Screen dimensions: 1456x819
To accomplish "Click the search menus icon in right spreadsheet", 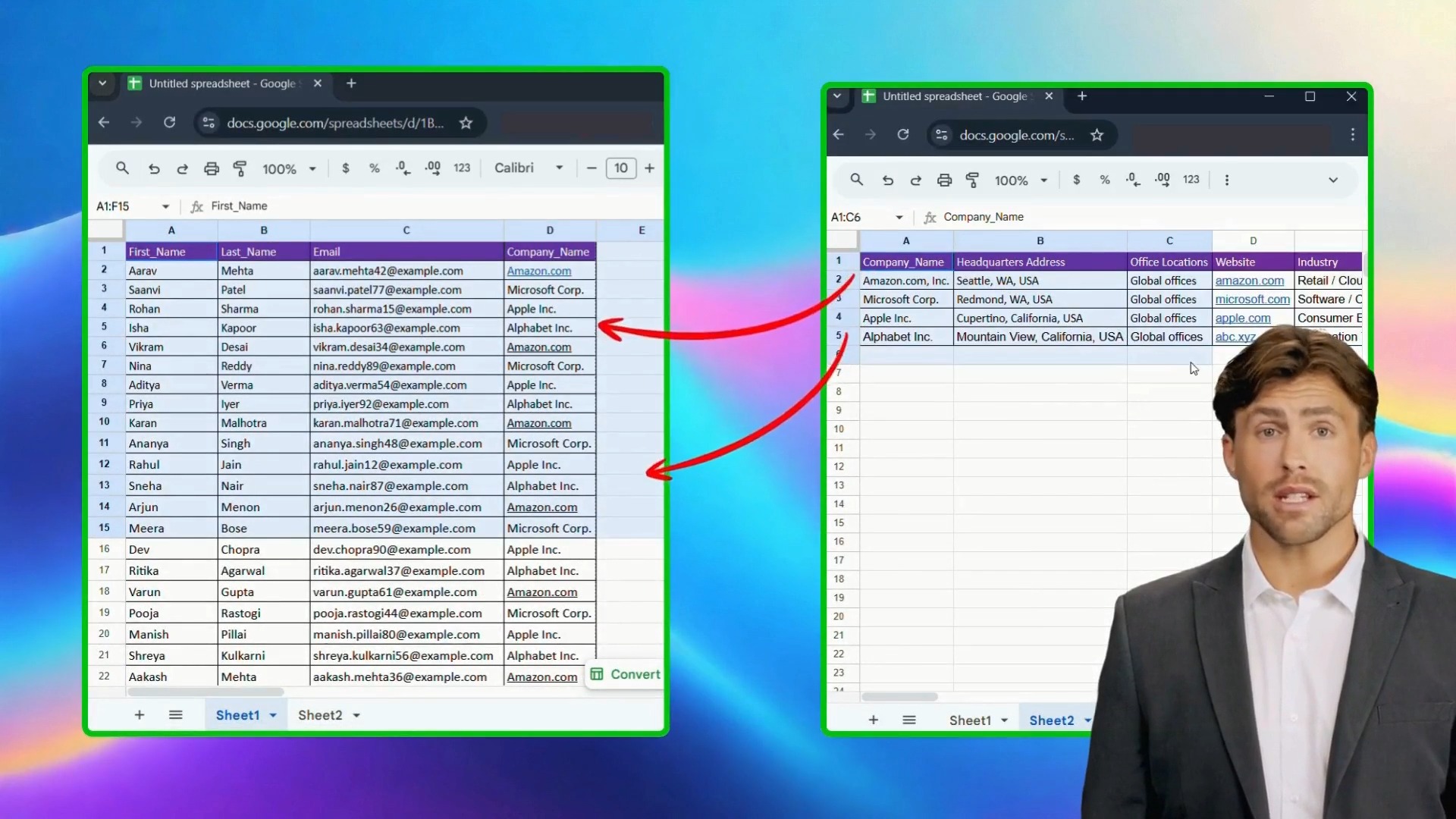I will point(856,180).
